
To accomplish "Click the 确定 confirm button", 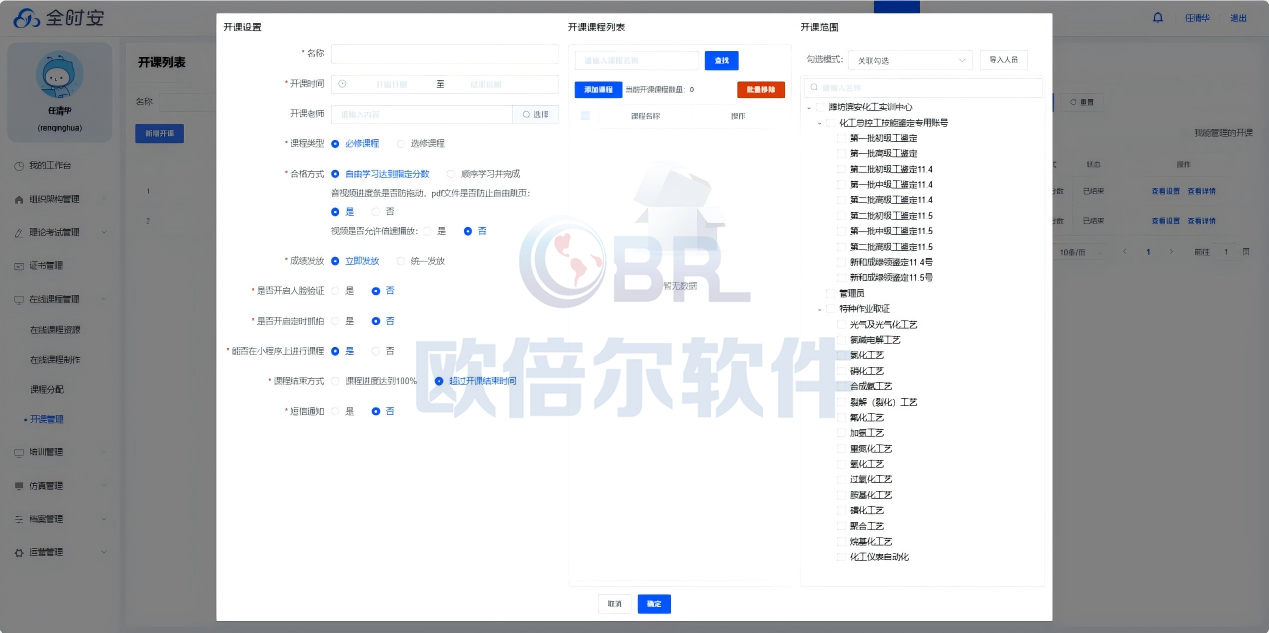I will click(x=654, y=604).
